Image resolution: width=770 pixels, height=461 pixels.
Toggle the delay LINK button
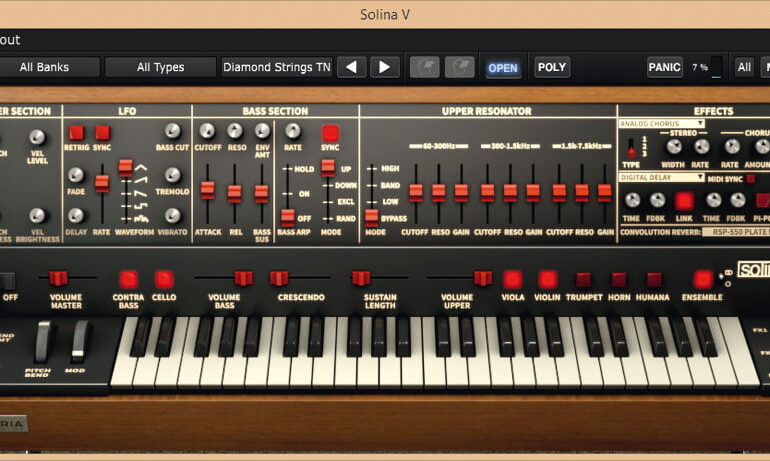[684, 201]
